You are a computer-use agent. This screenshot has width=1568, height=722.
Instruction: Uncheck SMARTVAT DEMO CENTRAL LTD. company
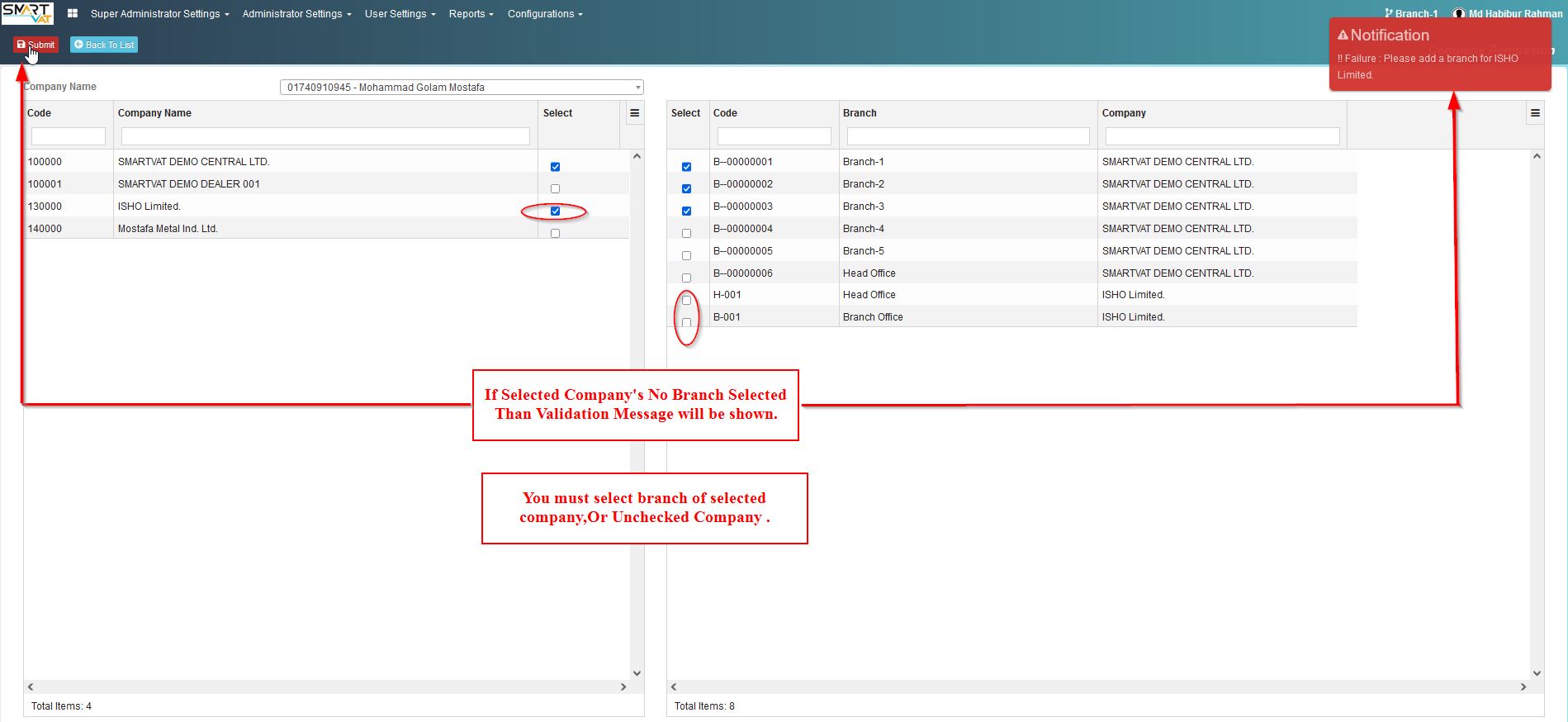click(555, 167)
